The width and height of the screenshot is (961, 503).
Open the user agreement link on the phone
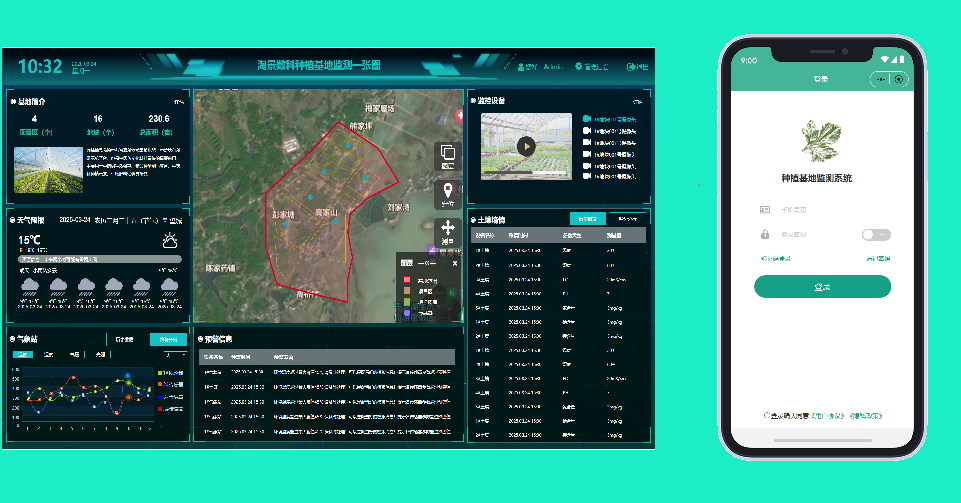tap(827, 415)
